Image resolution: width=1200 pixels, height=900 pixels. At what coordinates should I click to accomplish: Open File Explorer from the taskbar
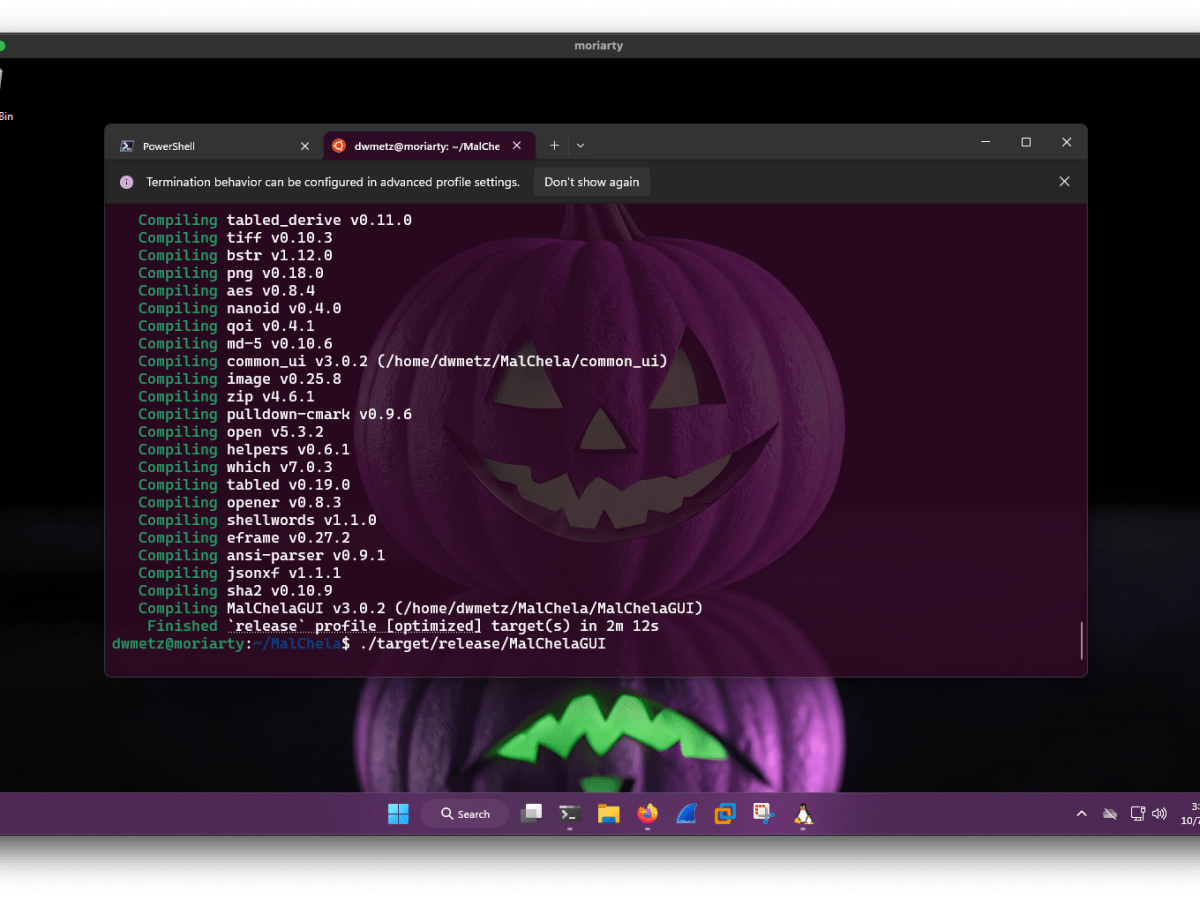[x=609, y=813]
